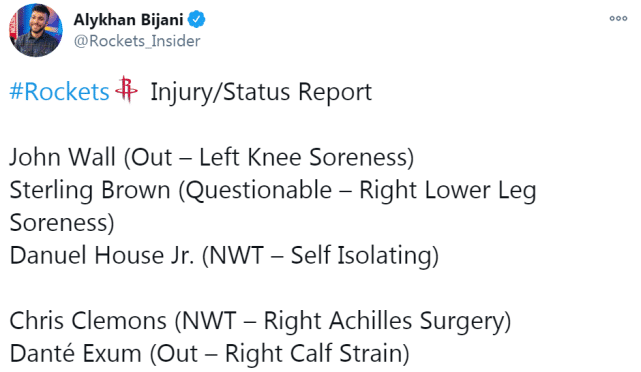Click the Injury/Status Report heading text
641x372 pixels.
(x=261, y=92)
